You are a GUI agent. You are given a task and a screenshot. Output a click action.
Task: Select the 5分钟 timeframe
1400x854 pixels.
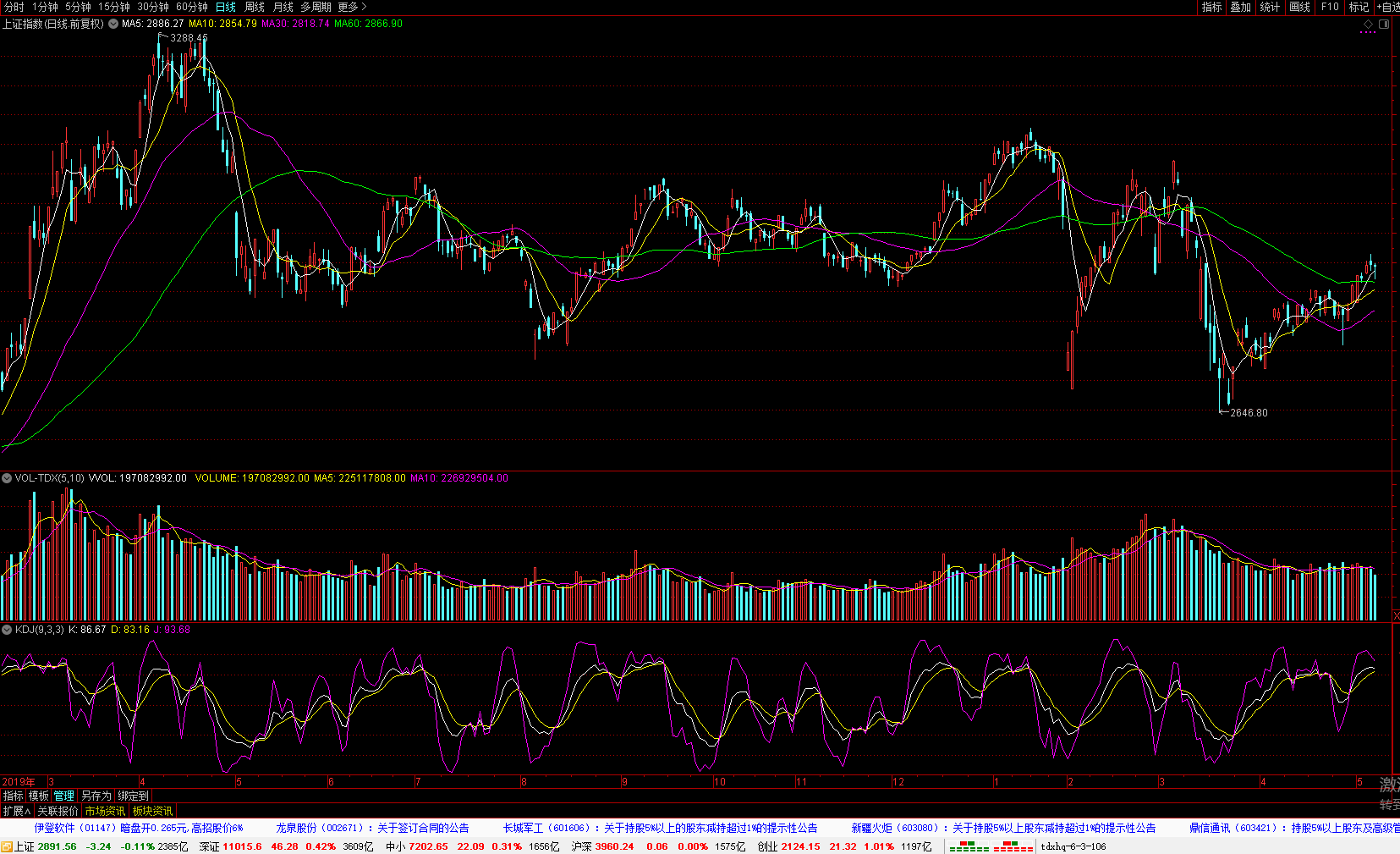pyautogui.click(x=78, y=7)
